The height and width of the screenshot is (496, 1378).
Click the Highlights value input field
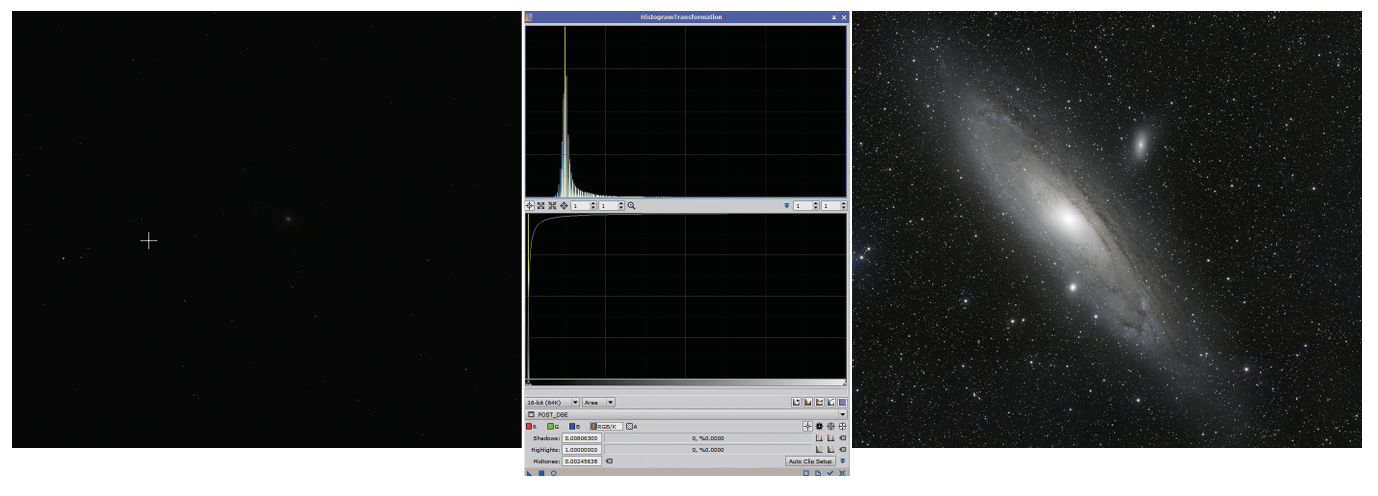[582, 450]
